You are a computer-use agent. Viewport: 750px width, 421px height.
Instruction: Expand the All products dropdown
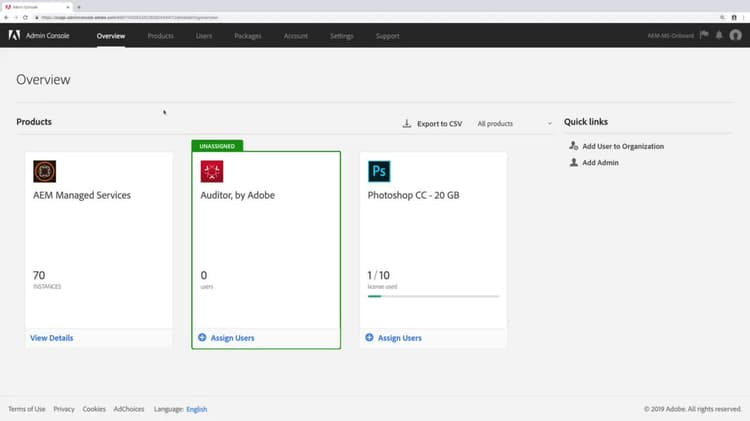(x=514, y=123)
